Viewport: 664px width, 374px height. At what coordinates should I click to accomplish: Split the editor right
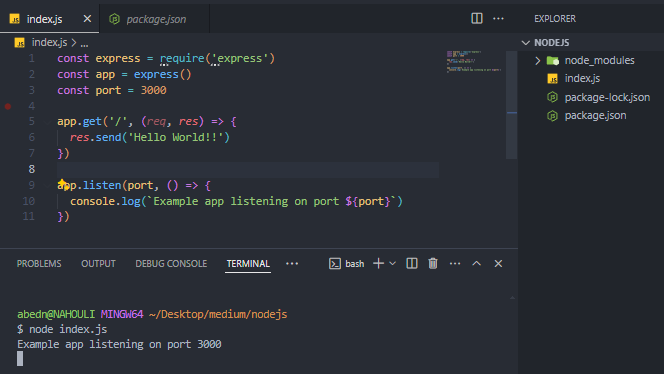(x=477, y=18)
